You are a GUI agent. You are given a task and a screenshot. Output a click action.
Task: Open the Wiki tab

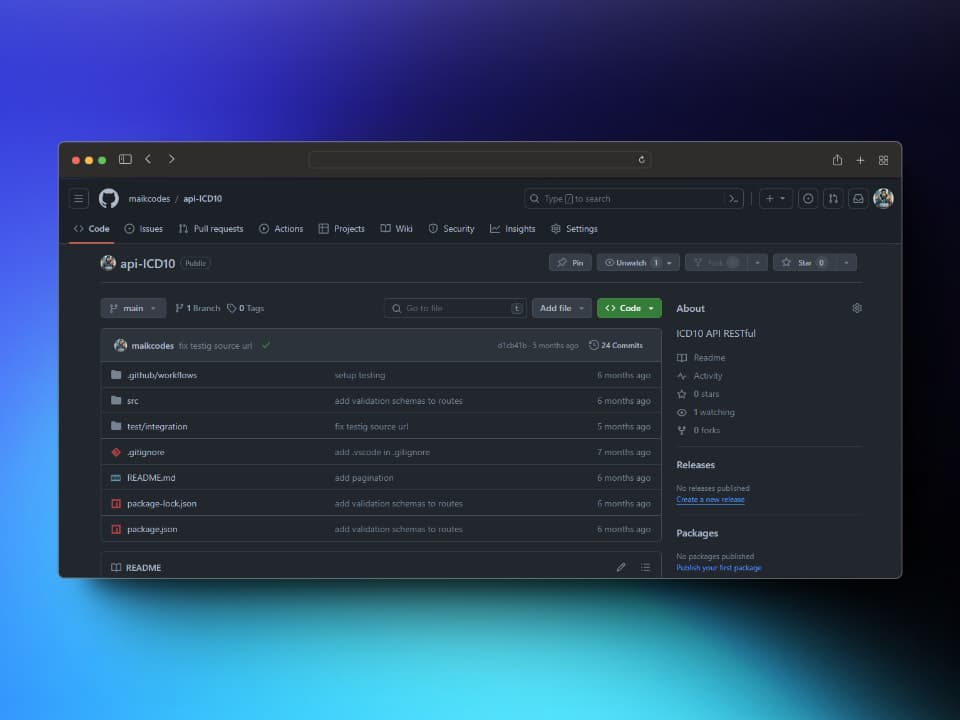pos(397,228)
